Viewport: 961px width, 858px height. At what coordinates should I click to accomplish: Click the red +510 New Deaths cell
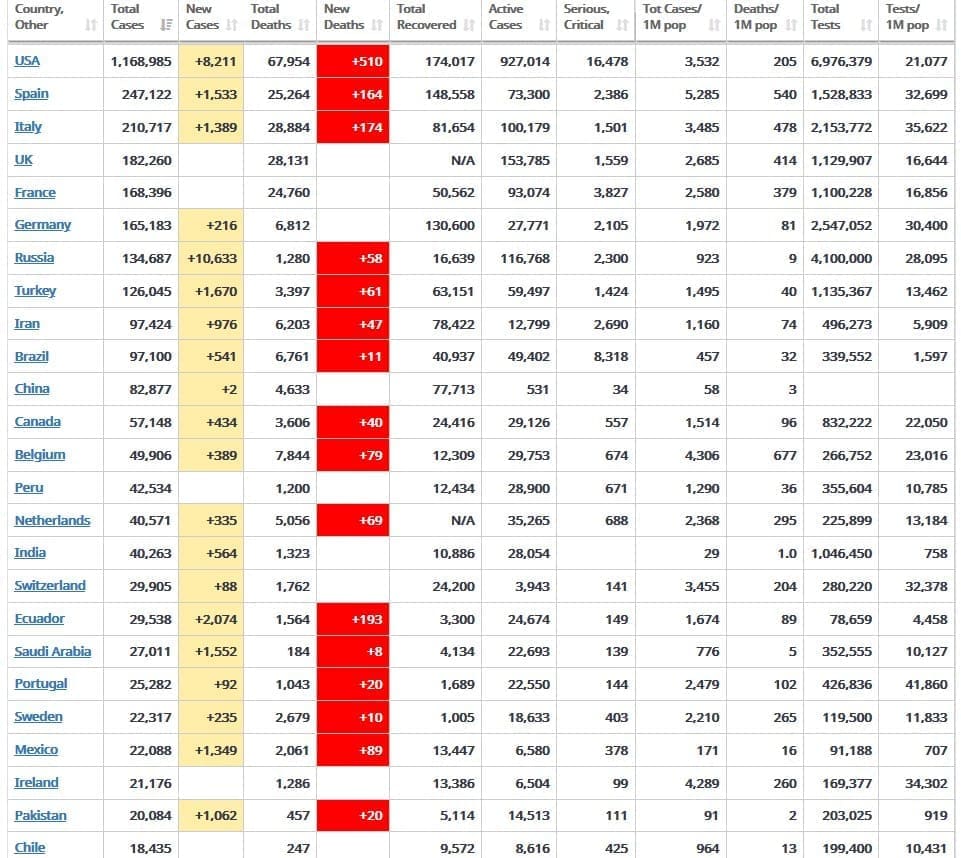(x=352, y=61)
